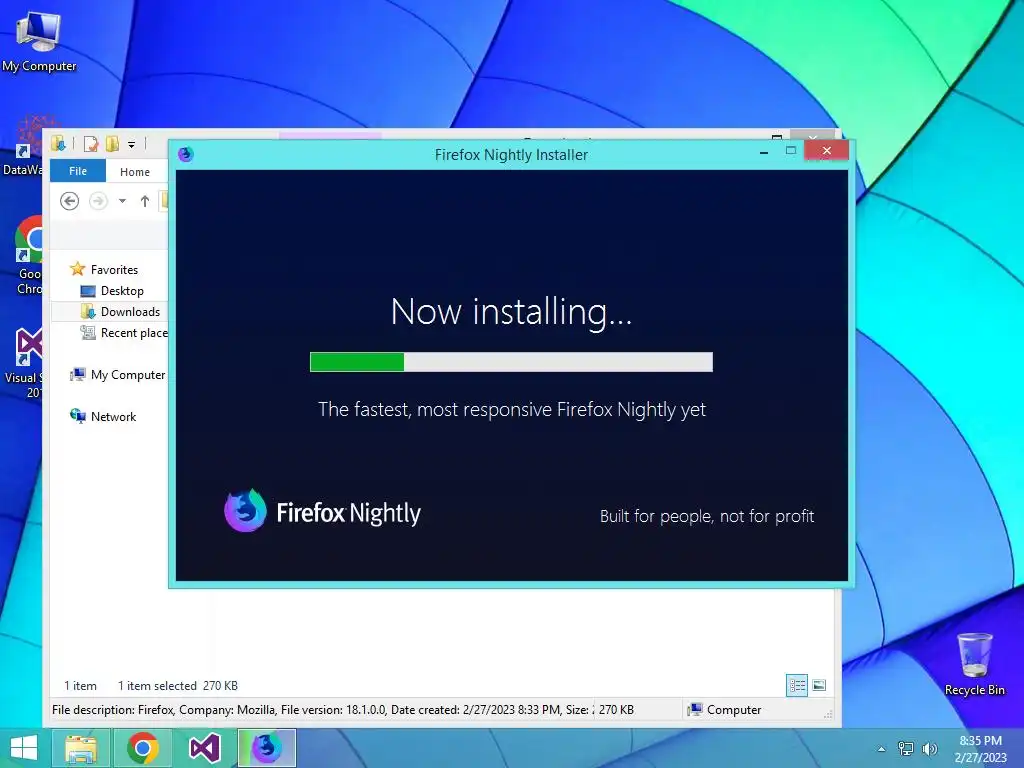
Task: Launch the Google Chrome desktop shortcut
Action: [29, 255]
